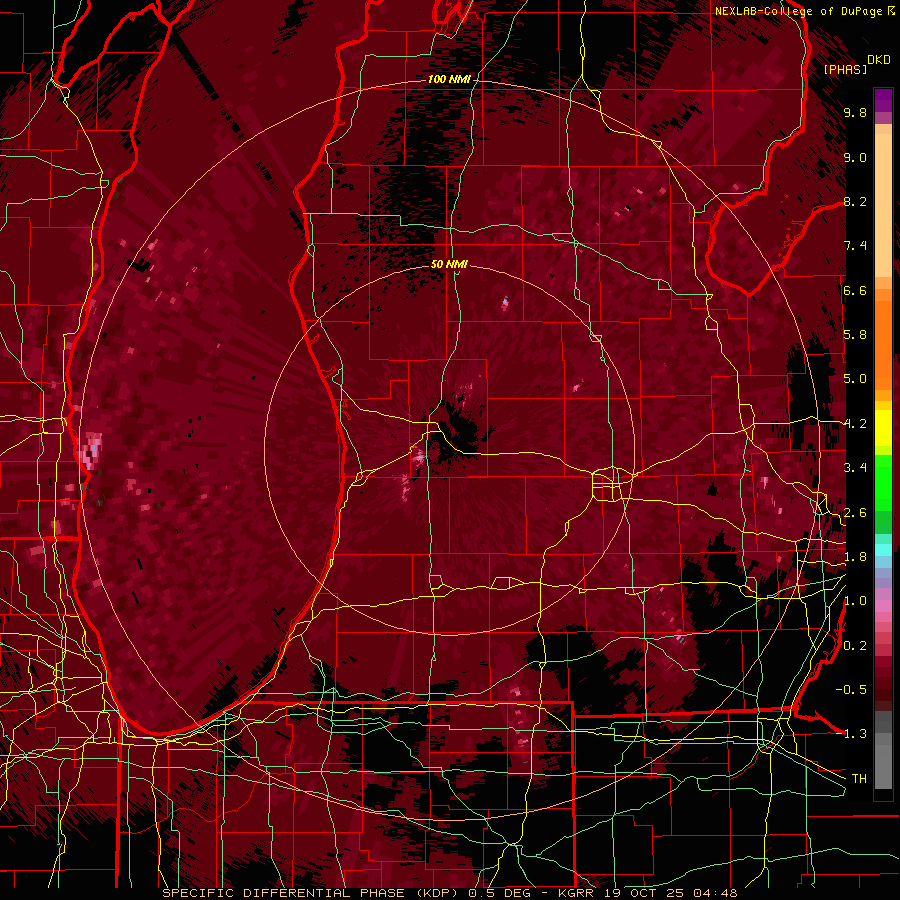The image size is (900, 900).
Task: Pick the bright green color bar segment
Action: pyautogui.click(x=883, y=484)
